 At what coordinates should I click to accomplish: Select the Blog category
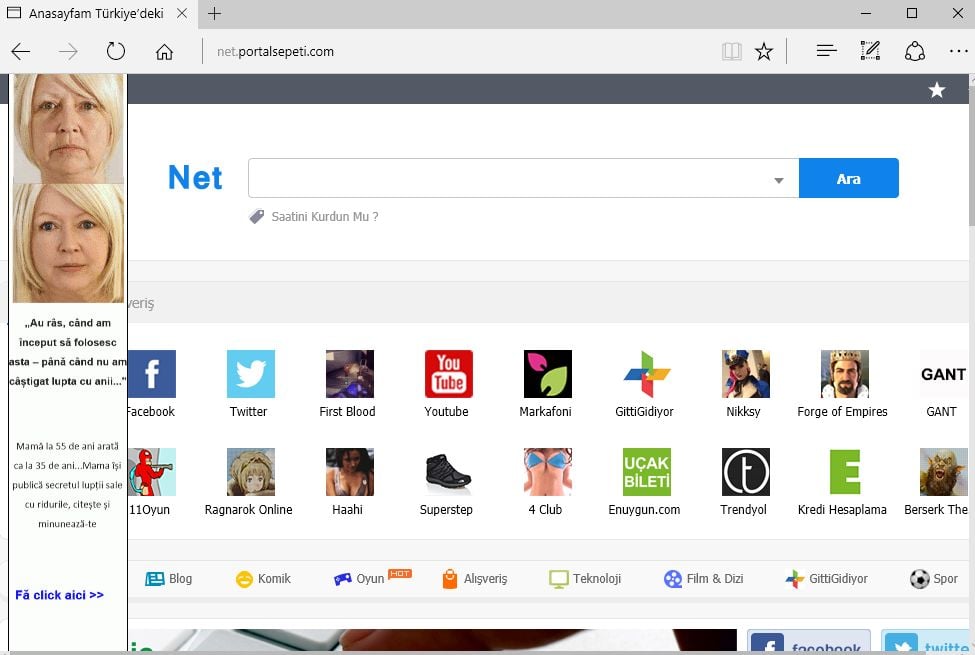pyautogui.click(x=169, y=578)
